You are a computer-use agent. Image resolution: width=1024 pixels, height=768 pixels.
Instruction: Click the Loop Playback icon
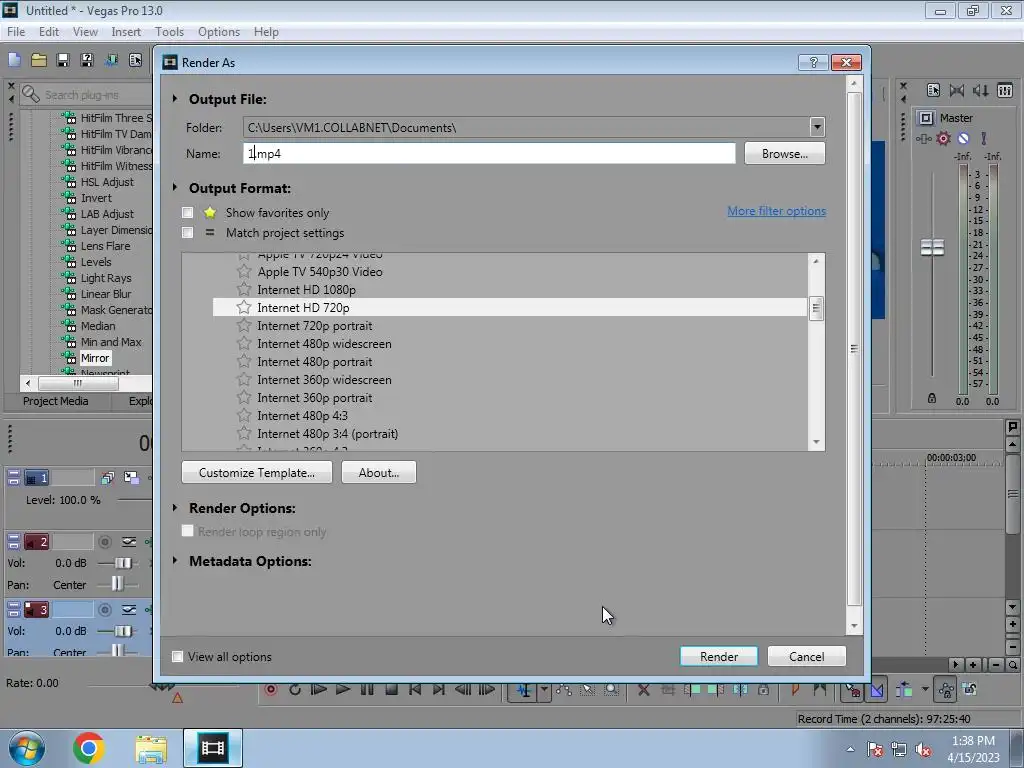[295, 689]
